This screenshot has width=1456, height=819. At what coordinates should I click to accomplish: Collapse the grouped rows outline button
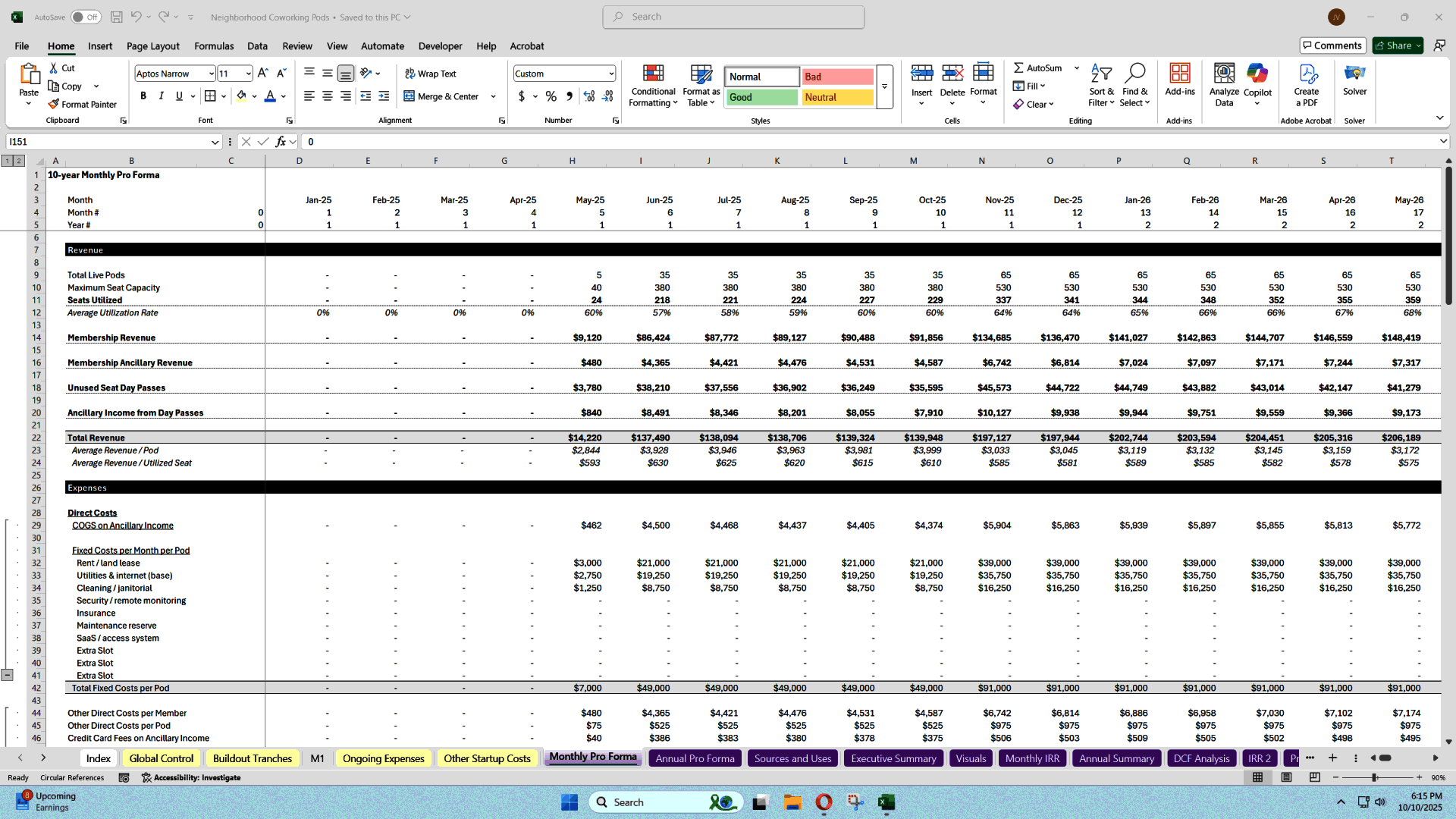7,675
